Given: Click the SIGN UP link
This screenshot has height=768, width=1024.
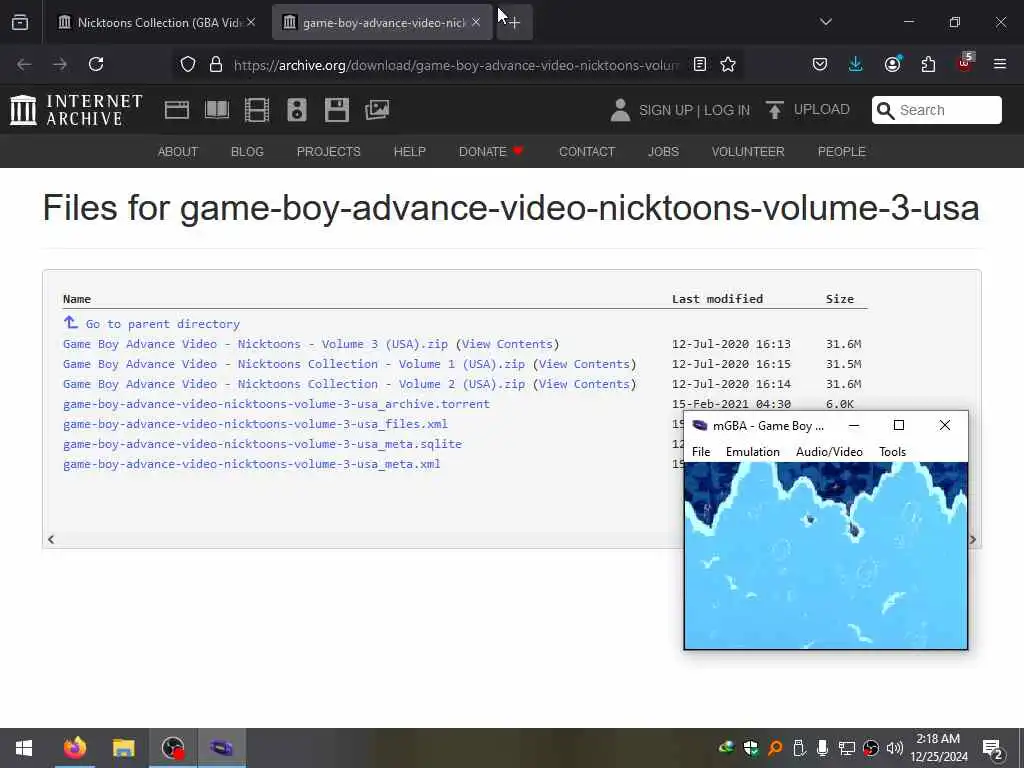Looking at the screenshot, I should (x=666, y=110).
